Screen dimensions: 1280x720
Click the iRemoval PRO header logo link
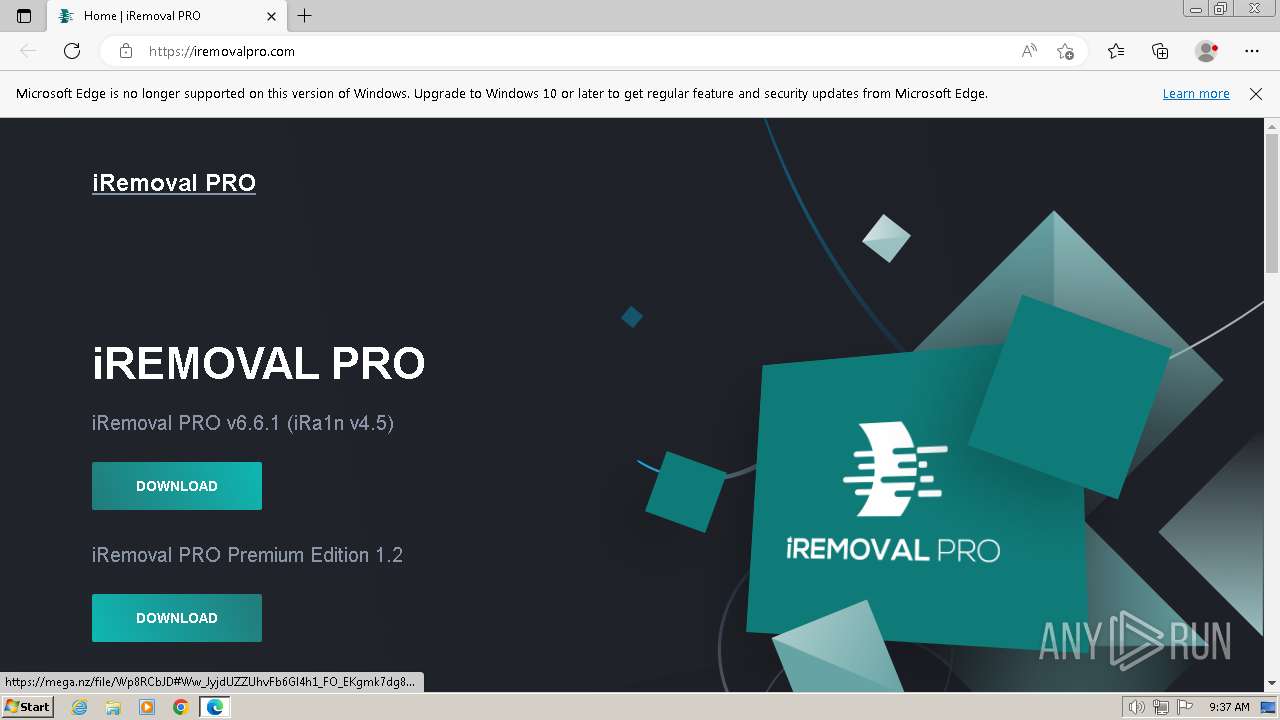[x=174, y=183]
